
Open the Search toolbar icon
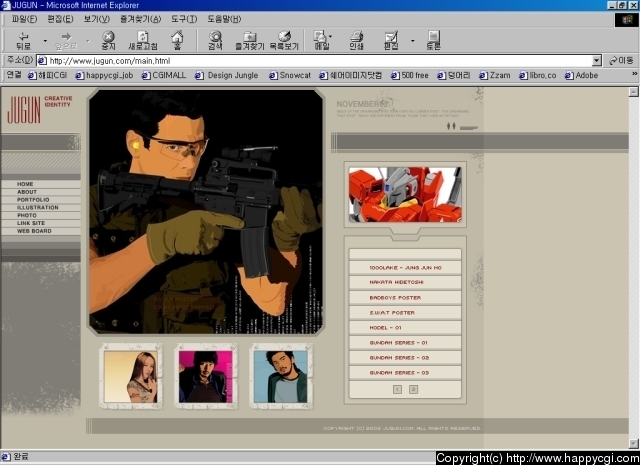pos(215,40)
